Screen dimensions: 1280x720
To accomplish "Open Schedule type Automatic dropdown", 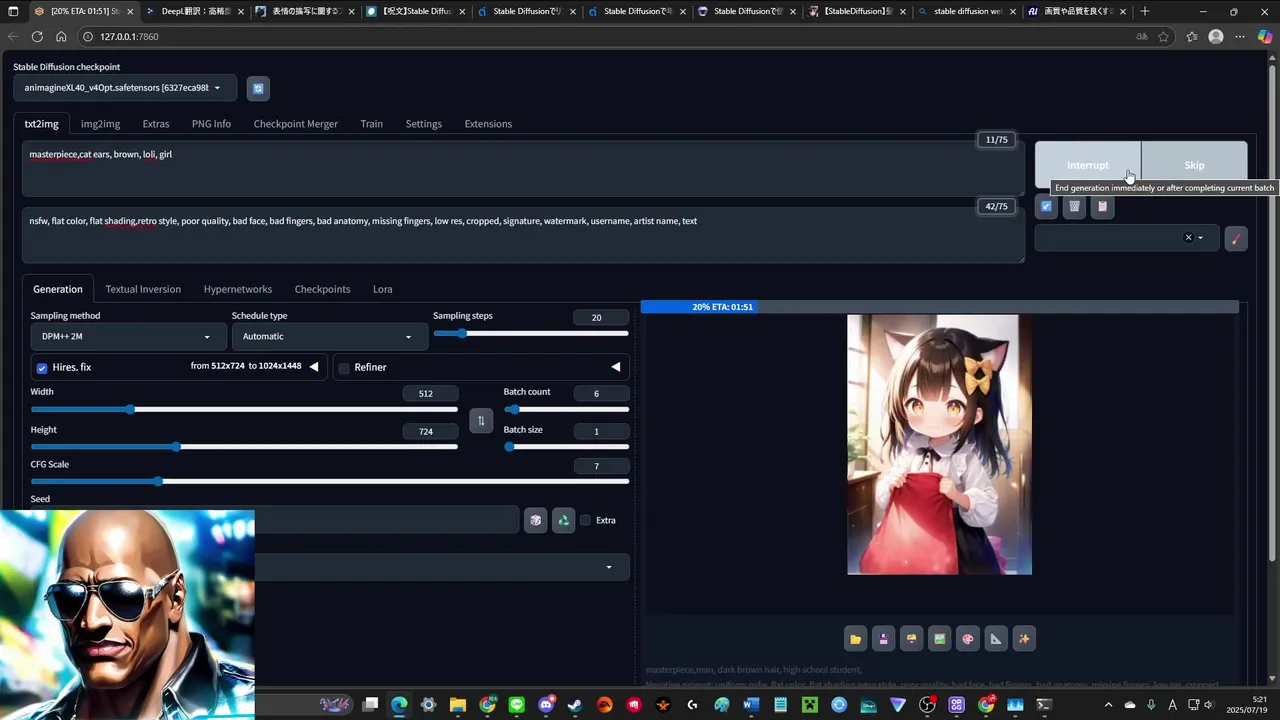I will pyautogui.click(x=328, y=337).
